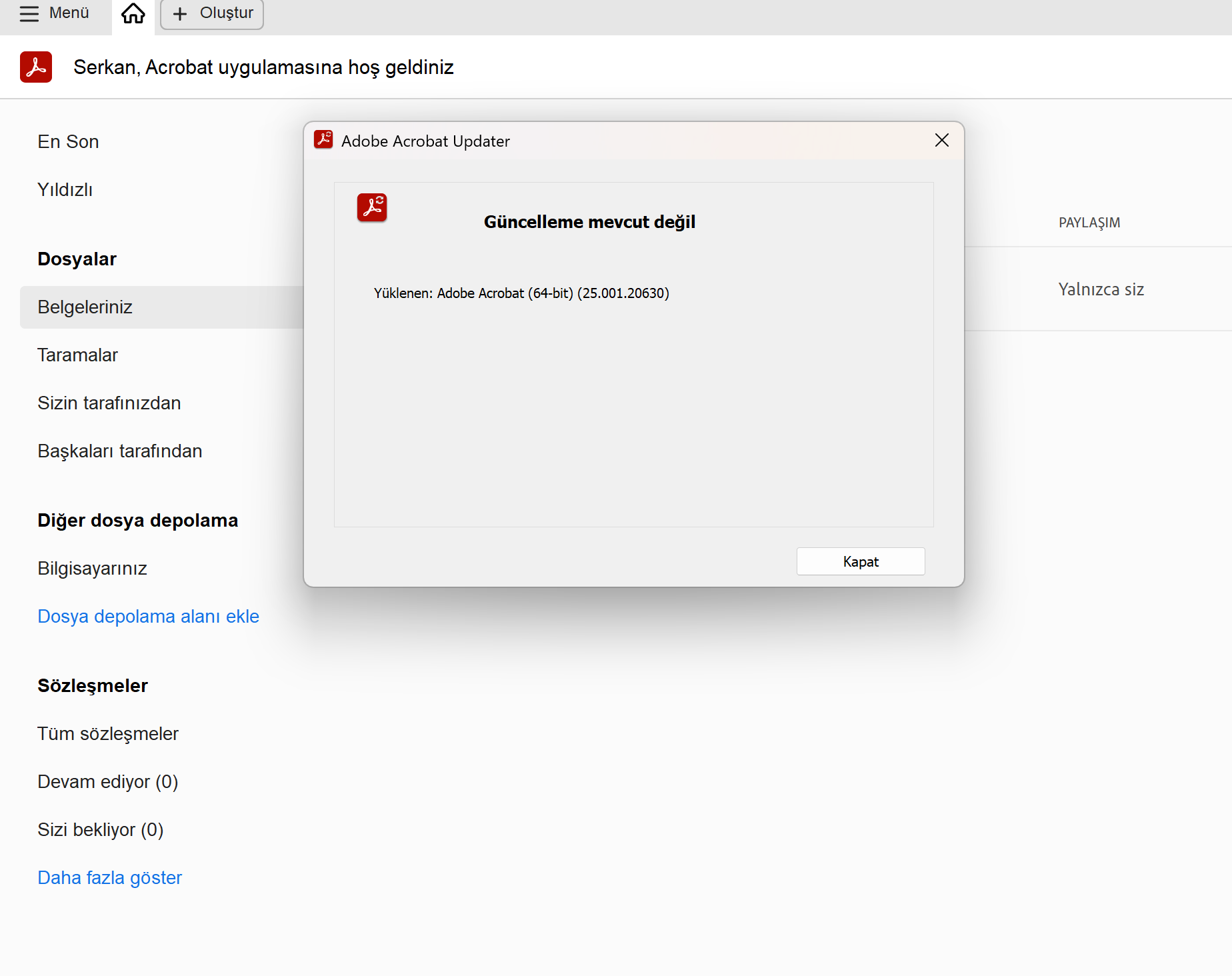Select Başkaları tarafından in sidebar
Screen dimensions: 1232x976
pyautogui.click(x=119, y=451)
